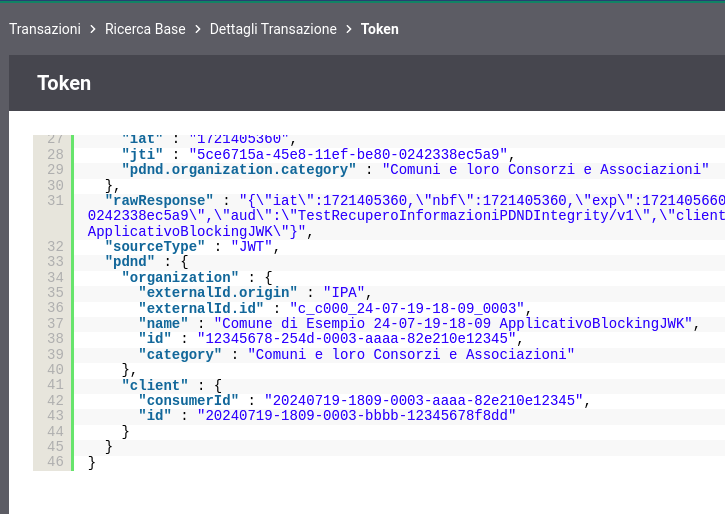Image resolution: width=725 pixels, height=514 pixels.
Task: Select organization id 12345678-254d-0003-aaaa-82e210e12345
Action: pyautogui.click(x=356, y=339)
